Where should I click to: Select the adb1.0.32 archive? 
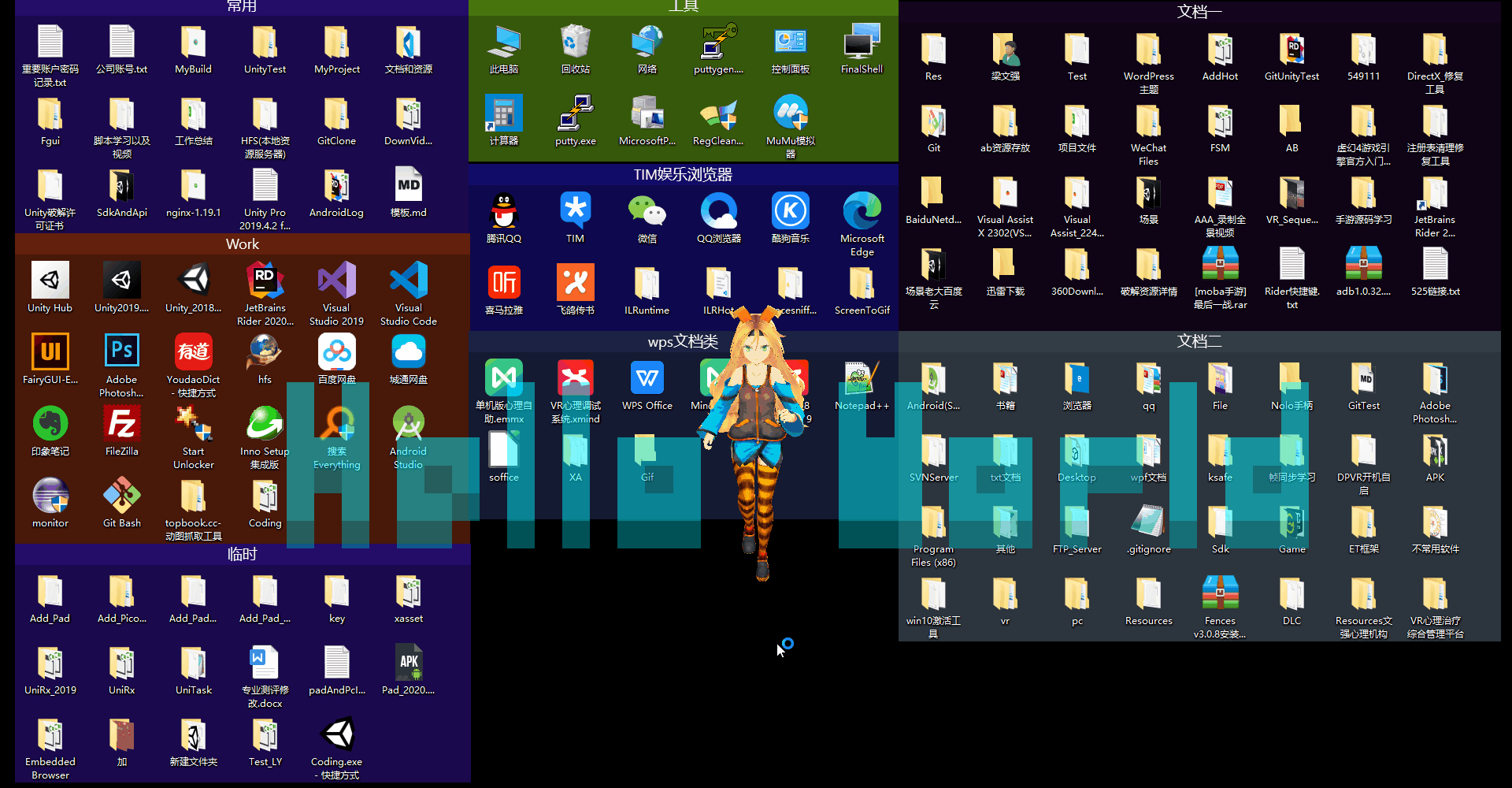coord(1363,271)
